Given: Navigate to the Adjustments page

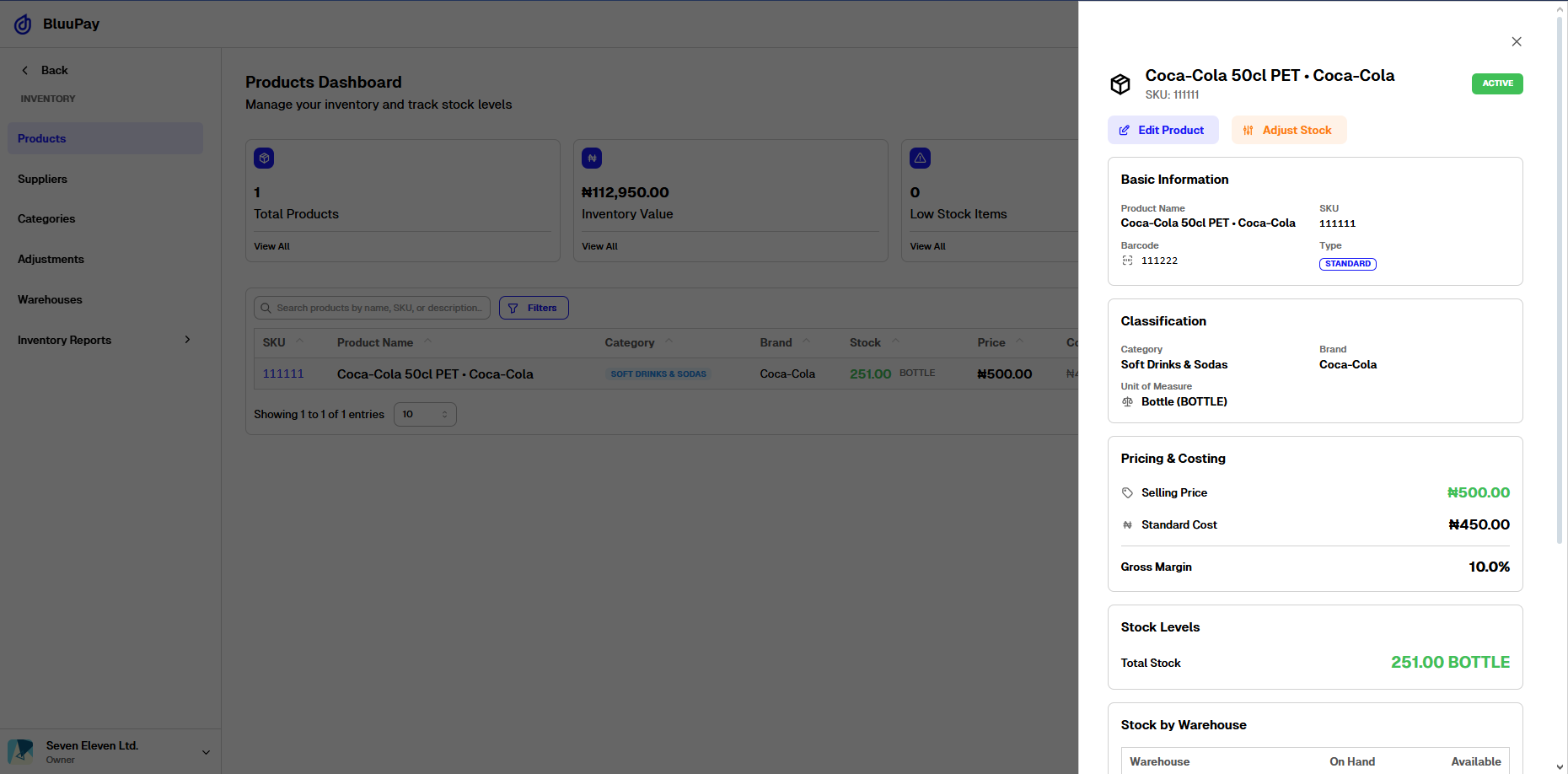Looking at the screenshot, I should click(51, 259).
